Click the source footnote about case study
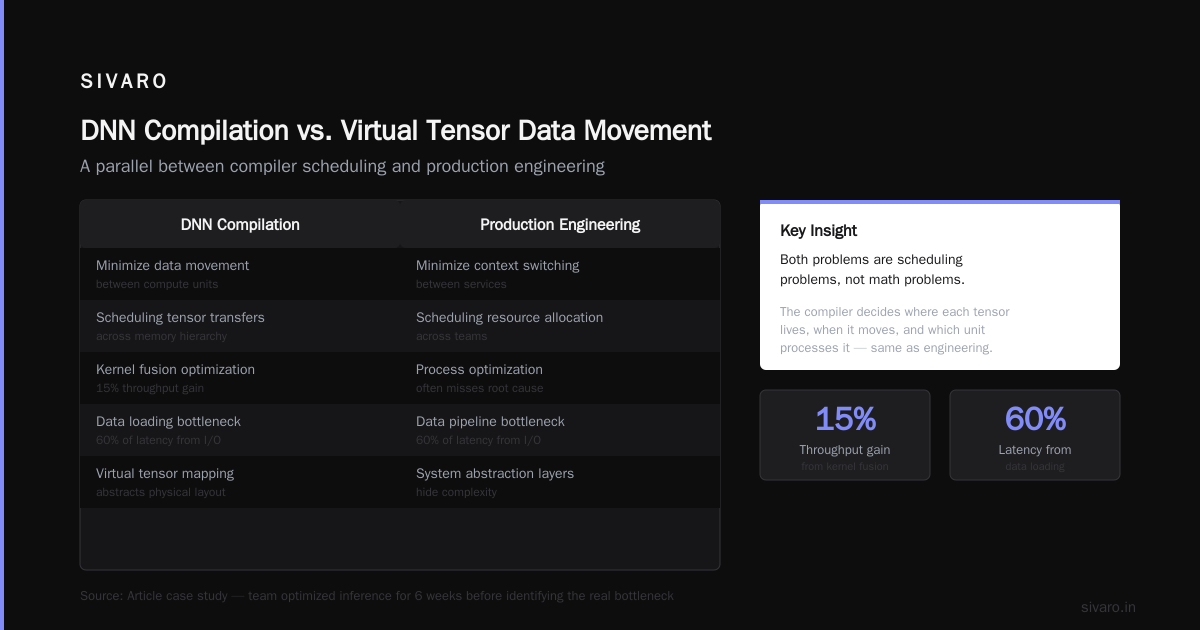Screen dimensions: 1200x630 pos(377,596)
